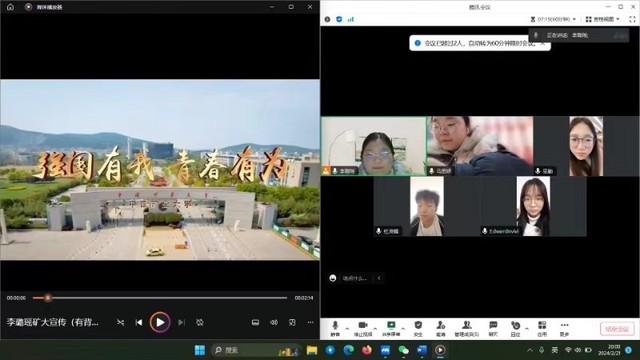Toggle shuffle playback mode
The image size is (640, 360).
[x=120, y=322]
